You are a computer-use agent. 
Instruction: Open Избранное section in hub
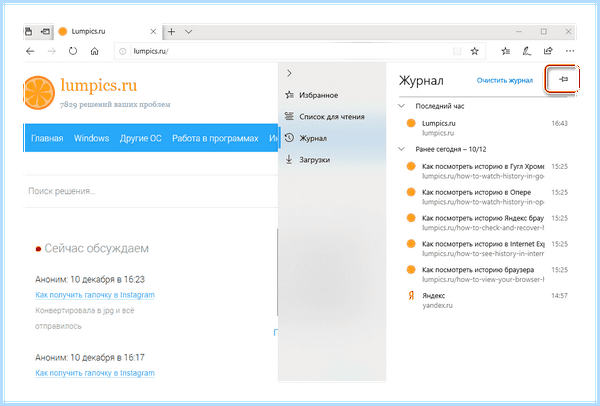point(332,95)
